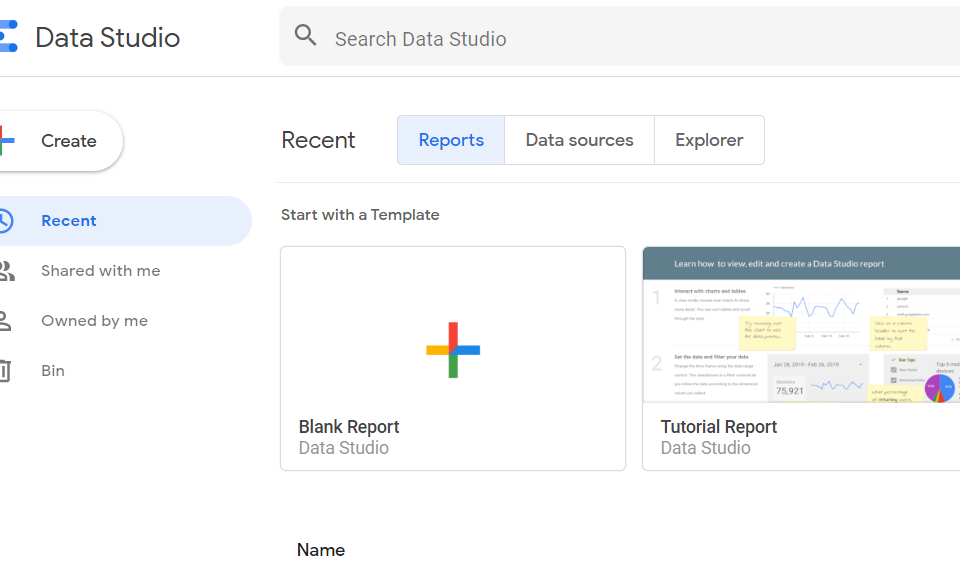The image size is (960, 577).
Task: Click the search magnifier icon
Action: (x=305, y=34)
